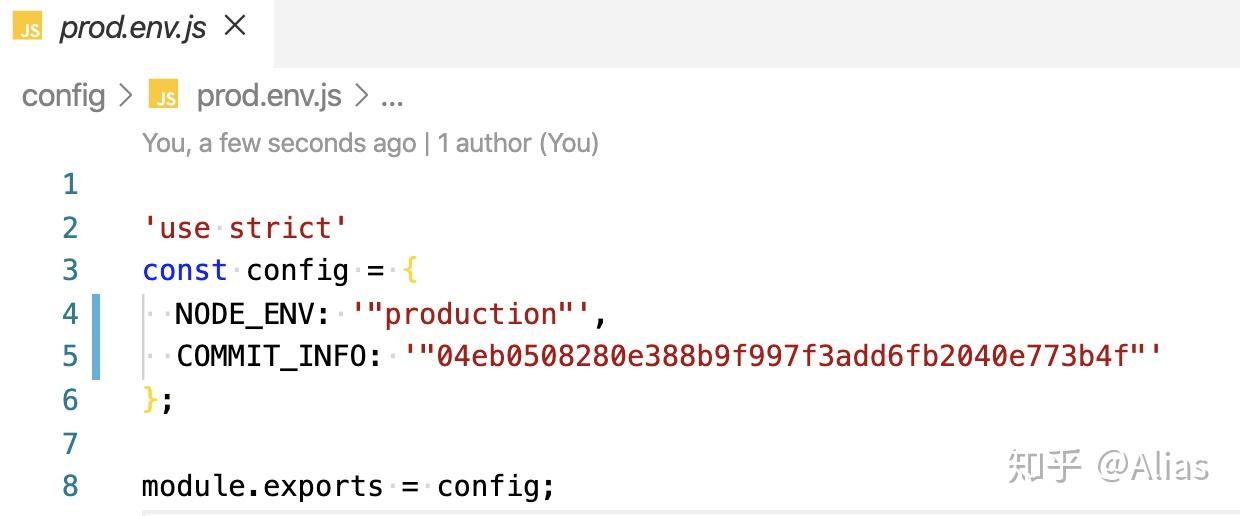Expand the breadcrumb ellipsis symbol list
1240x516 pixels.
(x=393, y=98)
